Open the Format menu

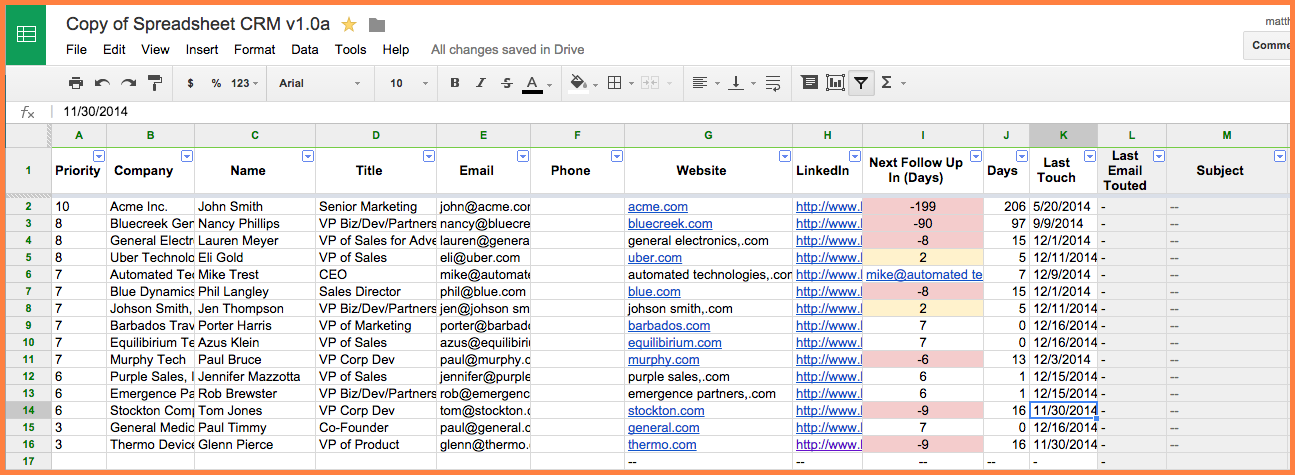(x=255, y=49)
